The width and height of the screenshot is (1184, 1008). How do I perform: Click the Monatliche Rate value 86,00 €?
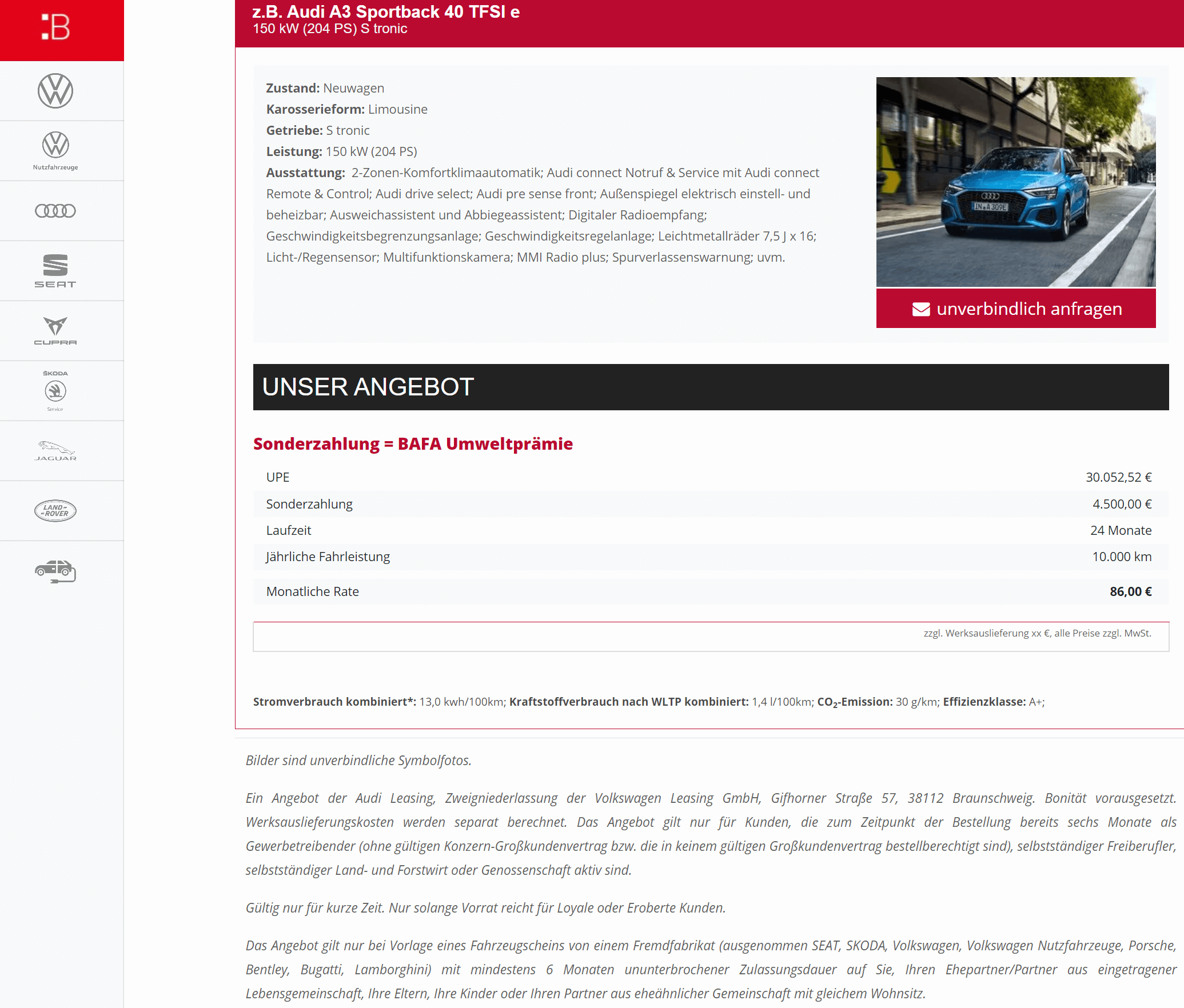tap(1131, 591)
